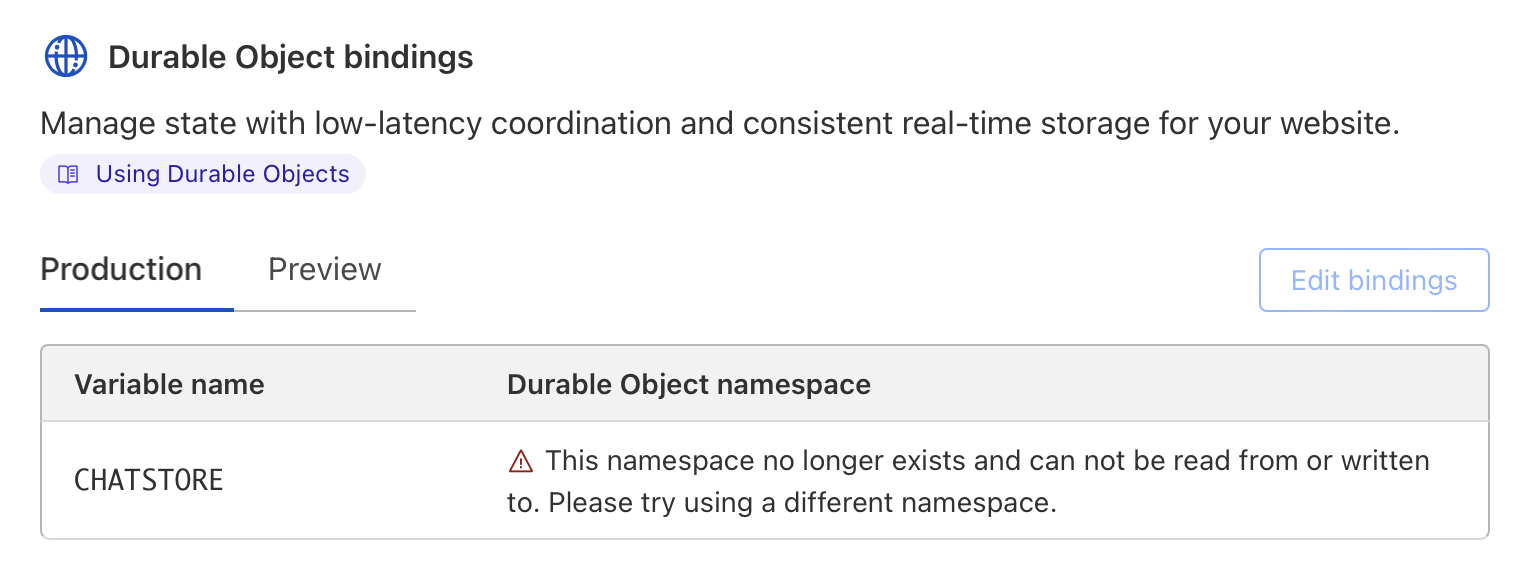Click the globe icon beside Durable Object bindings
1522x574 pixels.
(66, 57)
